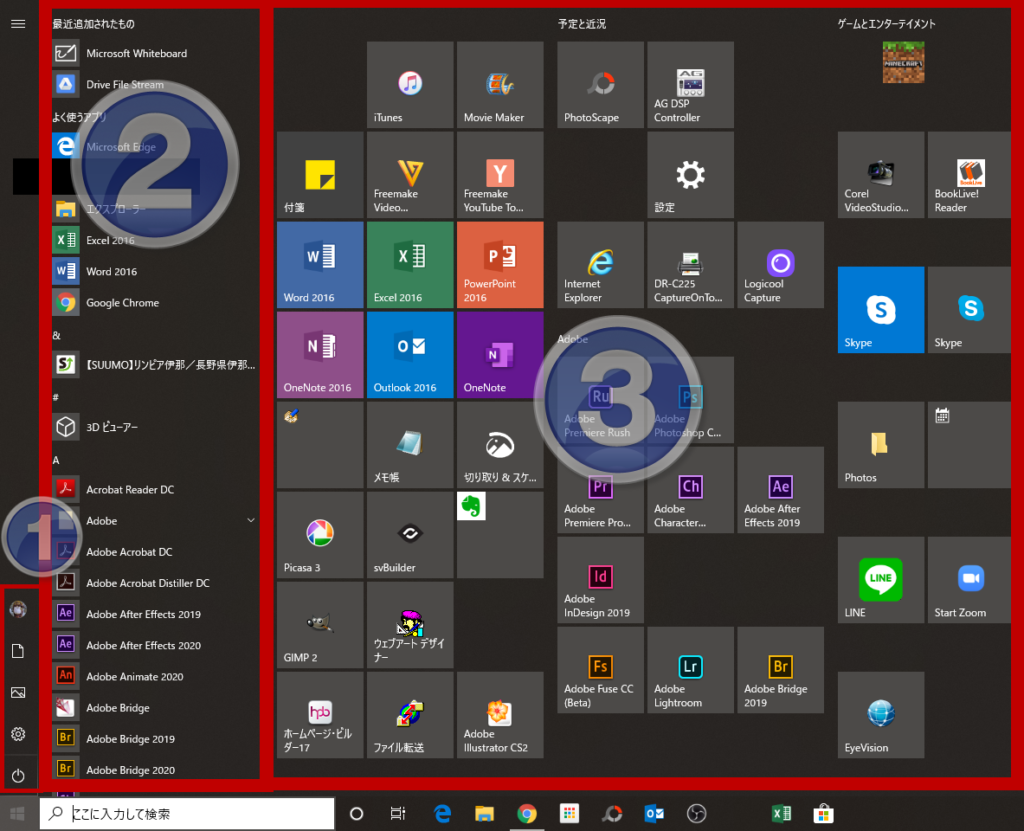Open OneNote 2016 tile
This screenshot has height=831, width=1024.
click(x=320, y=355)
